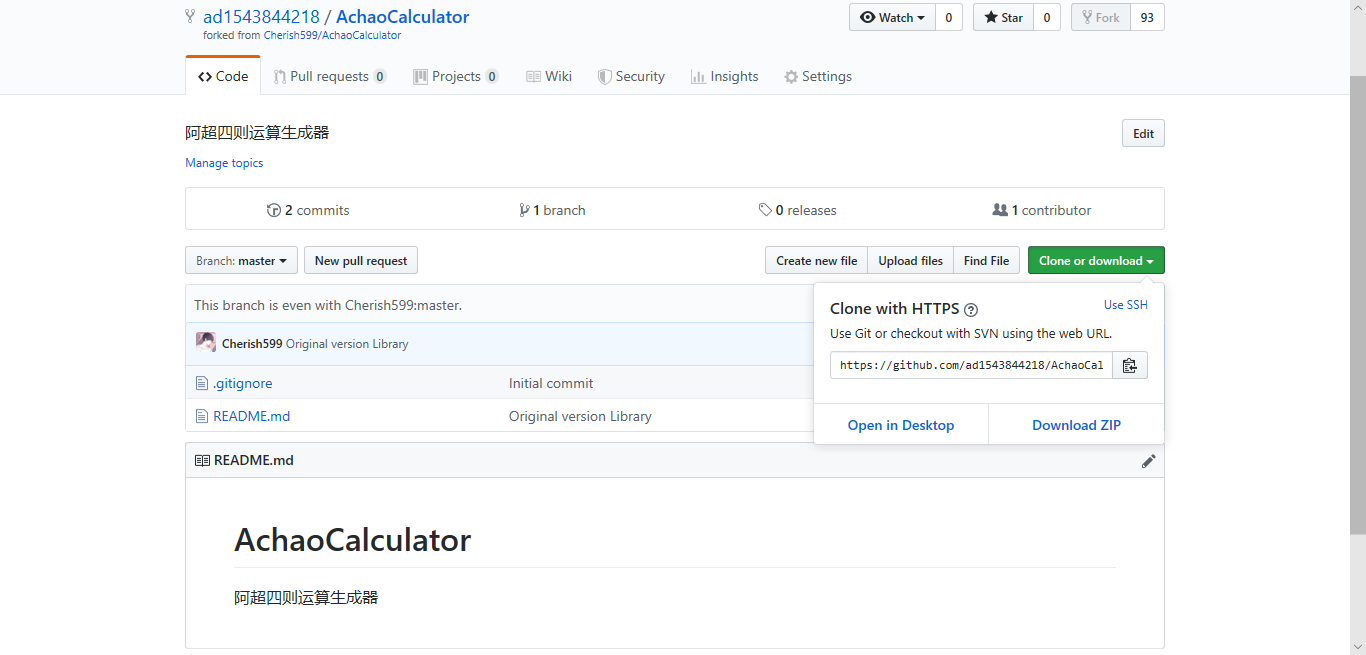This screenshot has width=1366, height=655.
Task: Open the ad1543844218 user link
Action: pos(261,16)
